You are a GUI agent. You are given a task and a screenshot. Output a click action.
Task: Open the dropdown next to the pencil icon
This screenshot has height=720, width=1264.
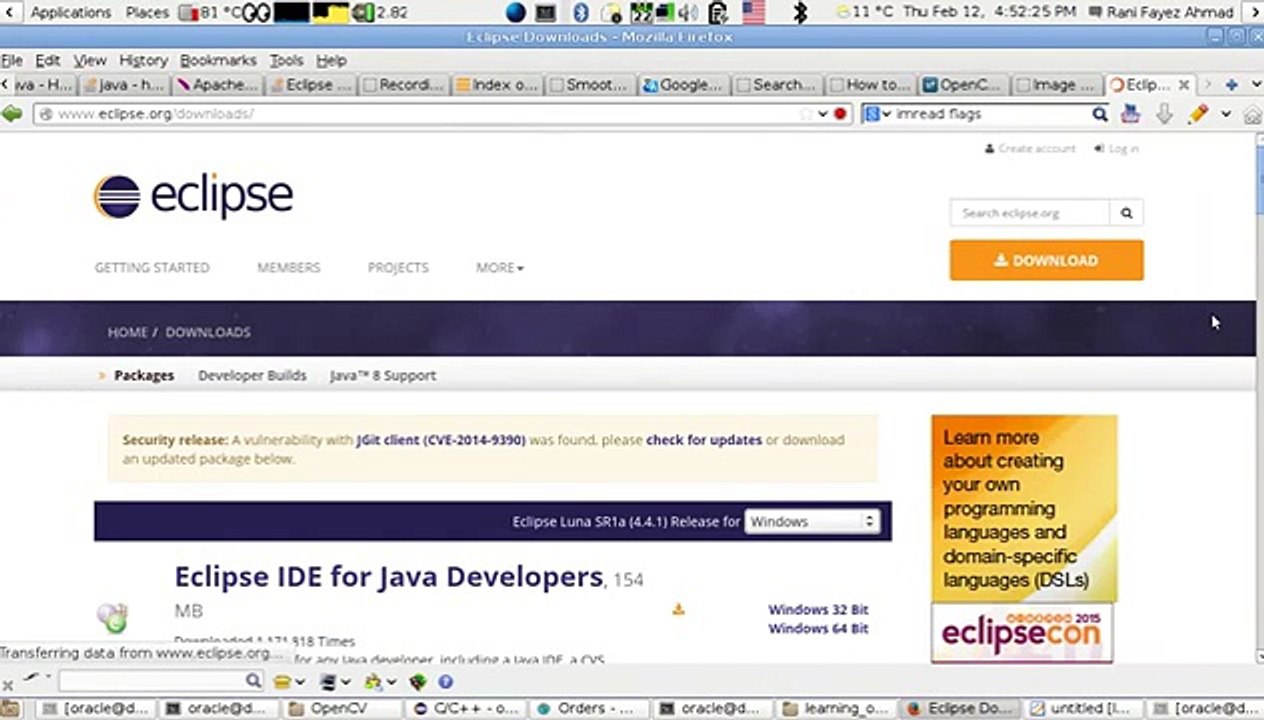[1225, 114]
